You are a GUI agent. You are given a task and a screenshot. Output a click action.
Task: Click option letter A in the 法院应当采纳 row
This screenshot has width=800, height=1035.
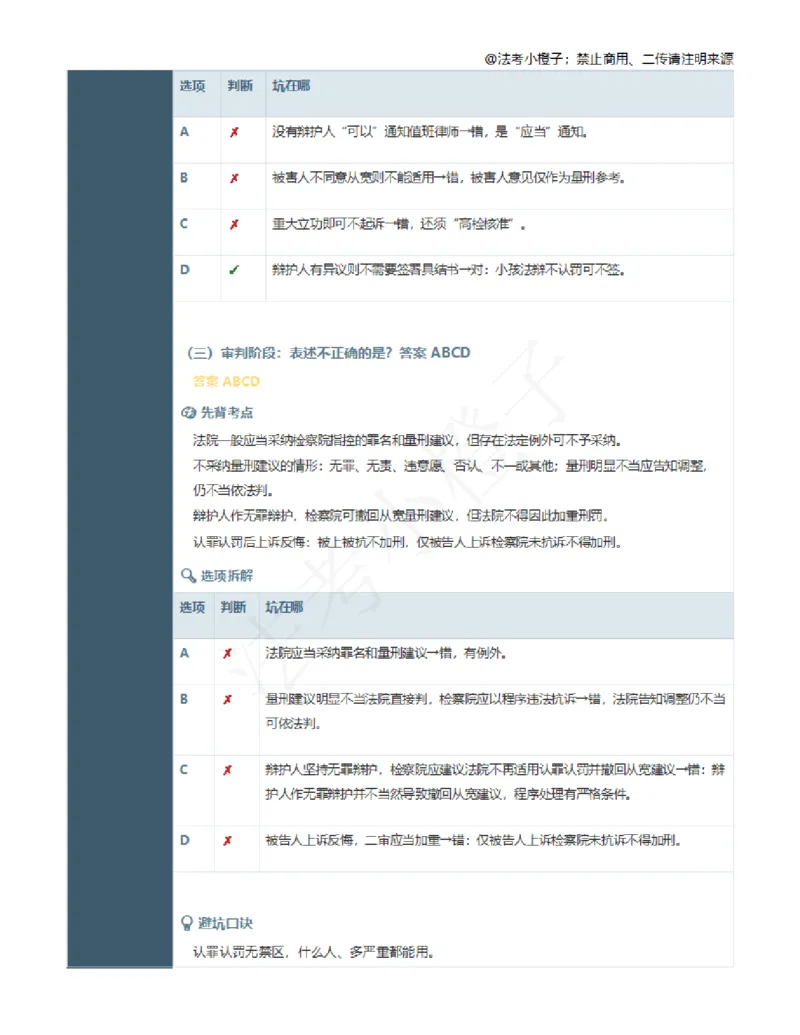pyautogui.click(x=184, y=653)
